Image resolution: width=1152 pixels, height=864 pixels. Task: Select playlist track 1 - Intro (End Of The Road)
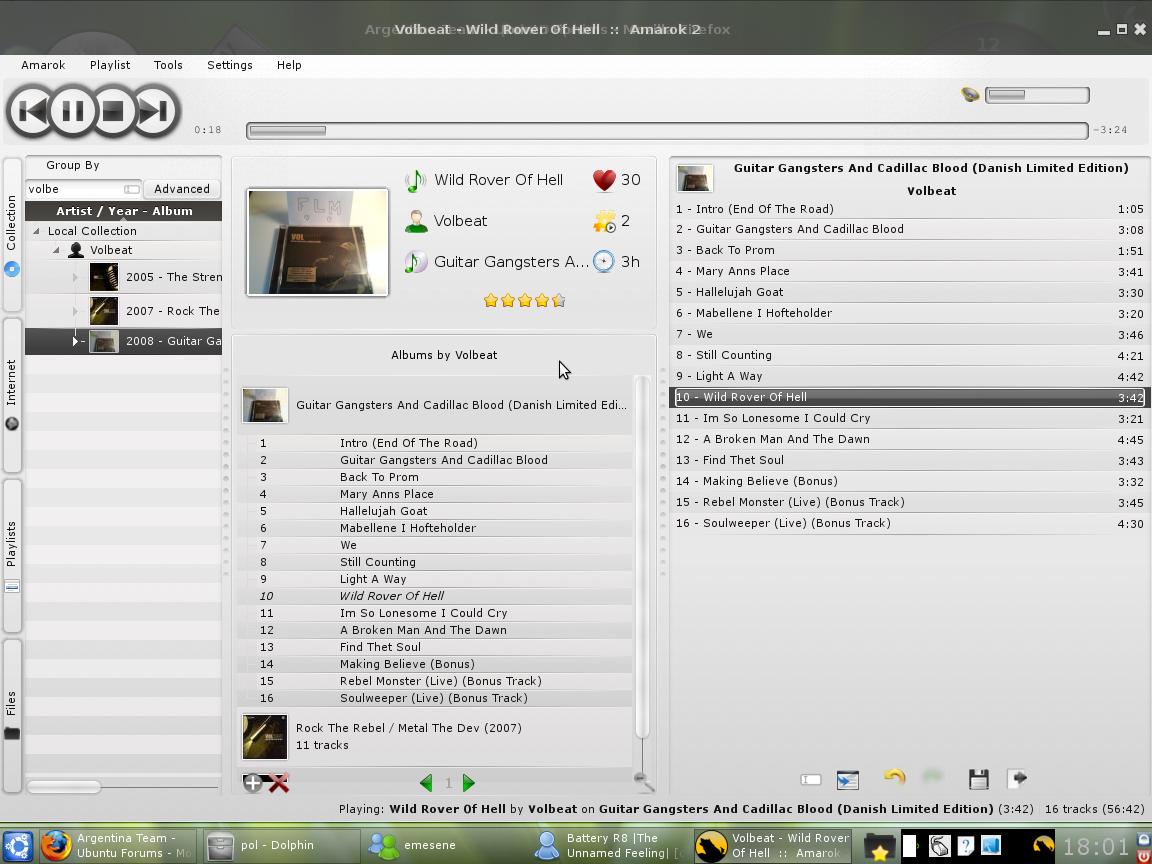pyautogui.click(x=910, y=209)
